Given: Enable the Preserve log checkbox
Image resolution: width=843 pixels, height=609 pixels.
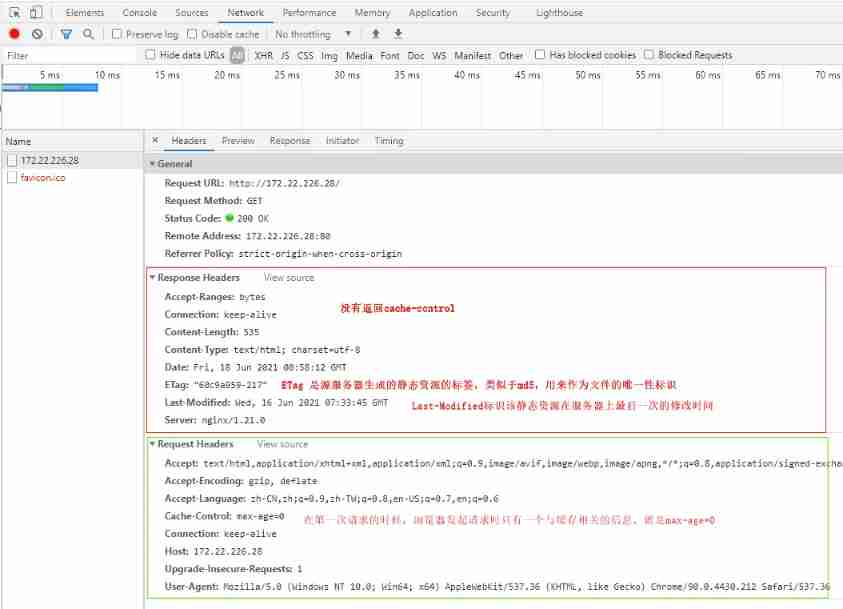Looking at the screenshot, I should pos(117,34).
